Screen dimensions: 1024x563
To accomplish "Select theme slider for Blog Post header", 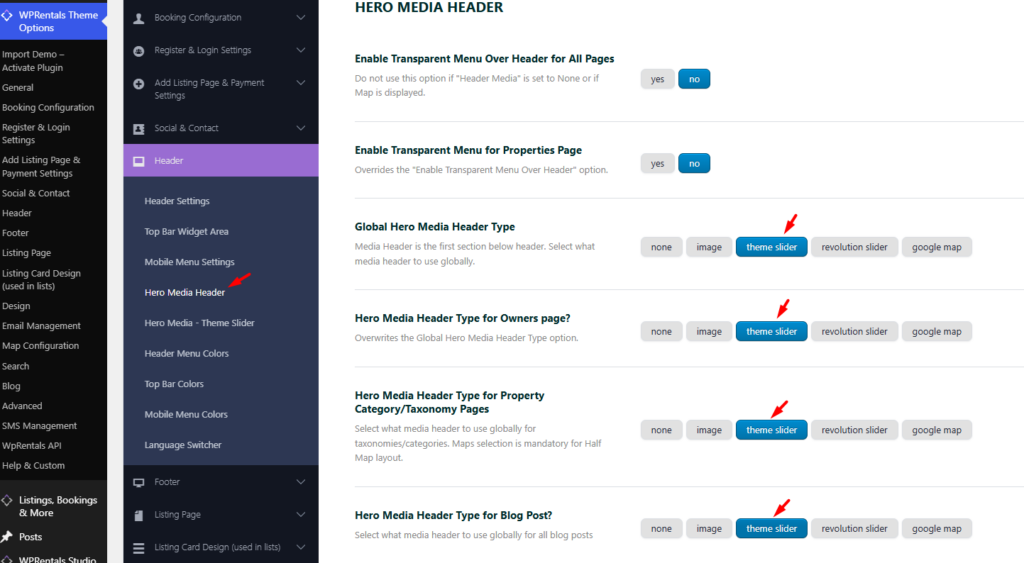I will pos(771,528).
